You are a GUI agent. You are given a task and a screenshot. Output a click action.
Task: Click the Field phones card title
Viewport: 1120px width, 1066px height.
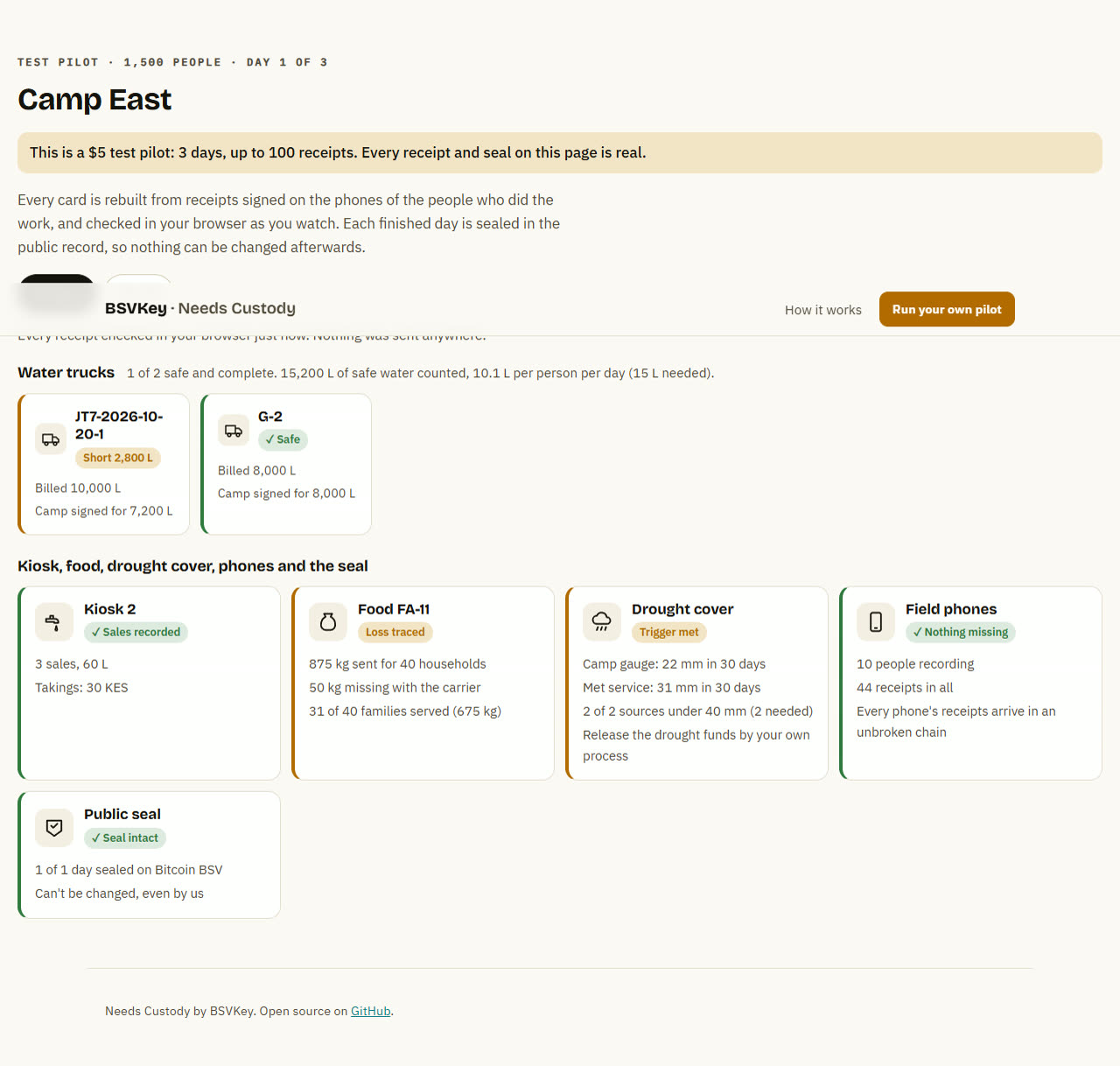point(951,609)
